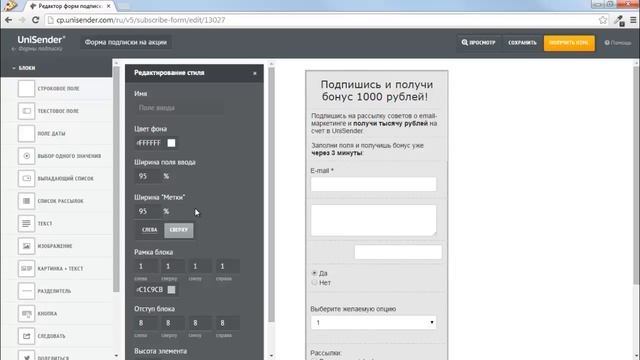Click the #C1C9CB border color value
This screenshot has width=640, height=360.
click(149, 289)
